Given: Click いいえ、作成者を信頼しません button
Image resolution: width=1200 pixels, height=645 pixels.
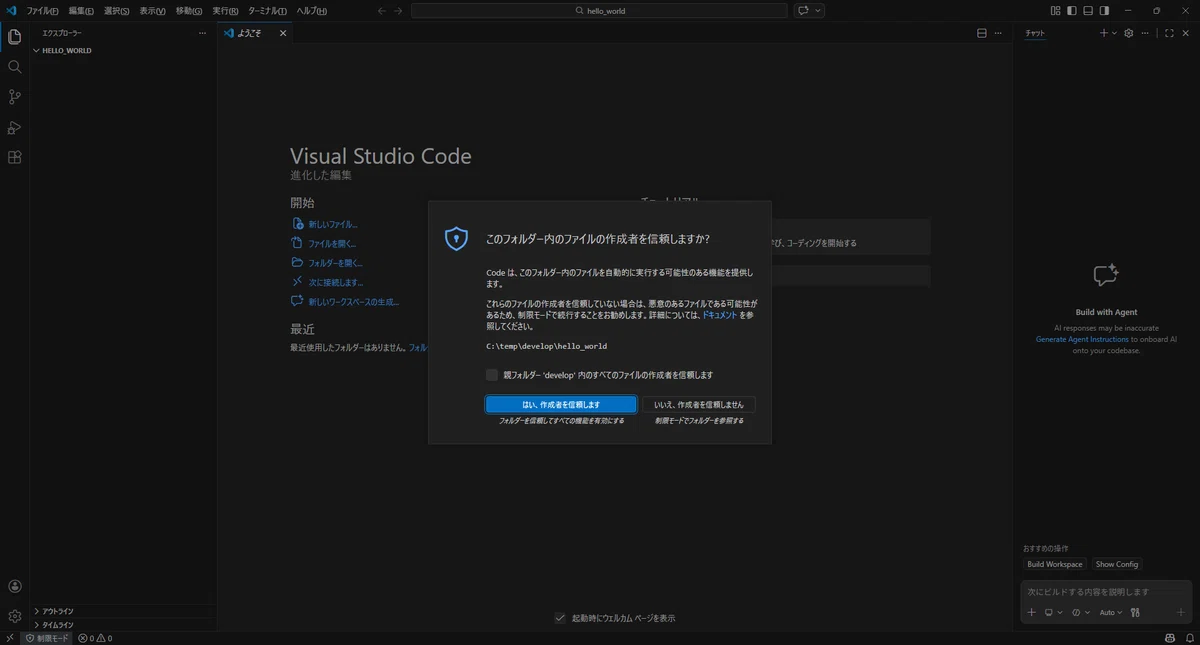Looking at the screenshot, I should [699, 405].
